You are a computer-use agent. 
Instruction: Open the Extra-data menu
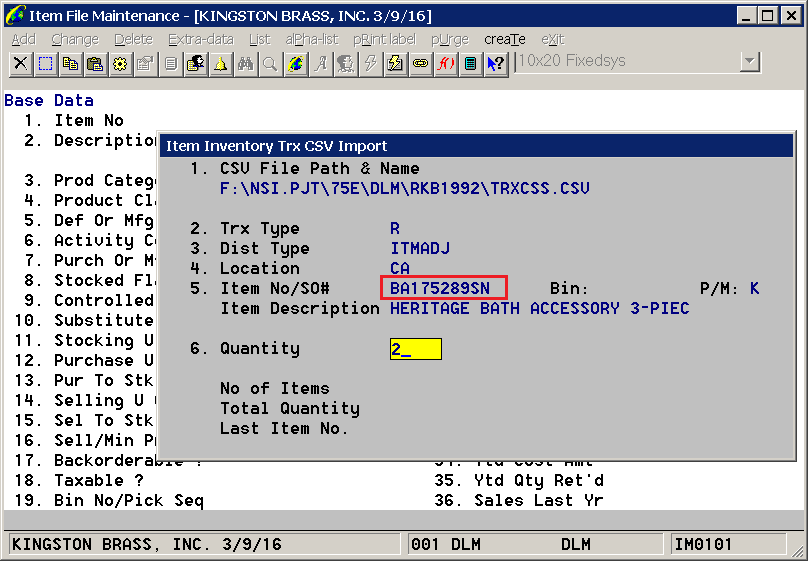pyautogui.click(x=201, y=40)
